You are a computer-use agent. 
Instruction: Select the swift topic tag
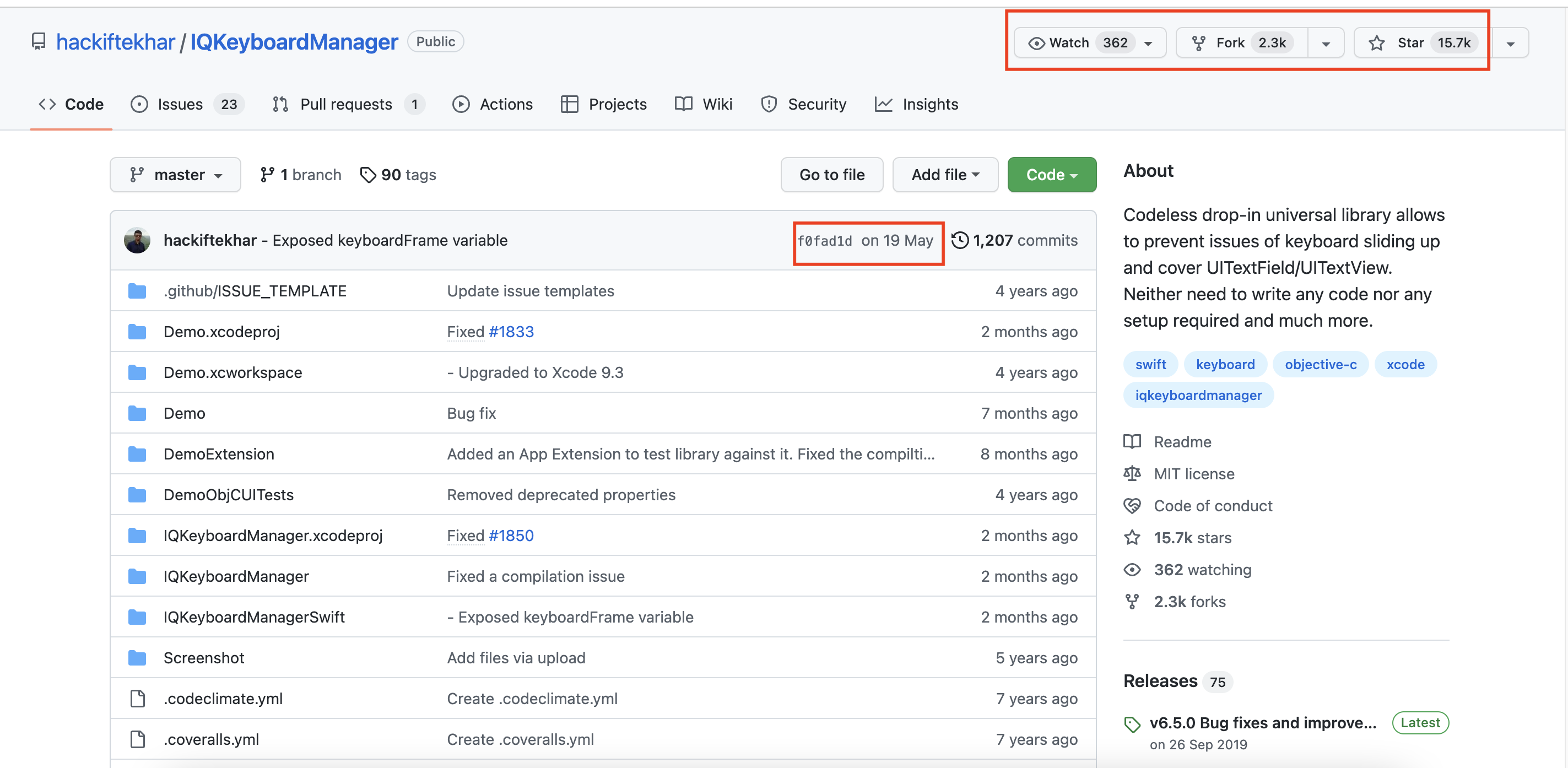(1150, 365)
